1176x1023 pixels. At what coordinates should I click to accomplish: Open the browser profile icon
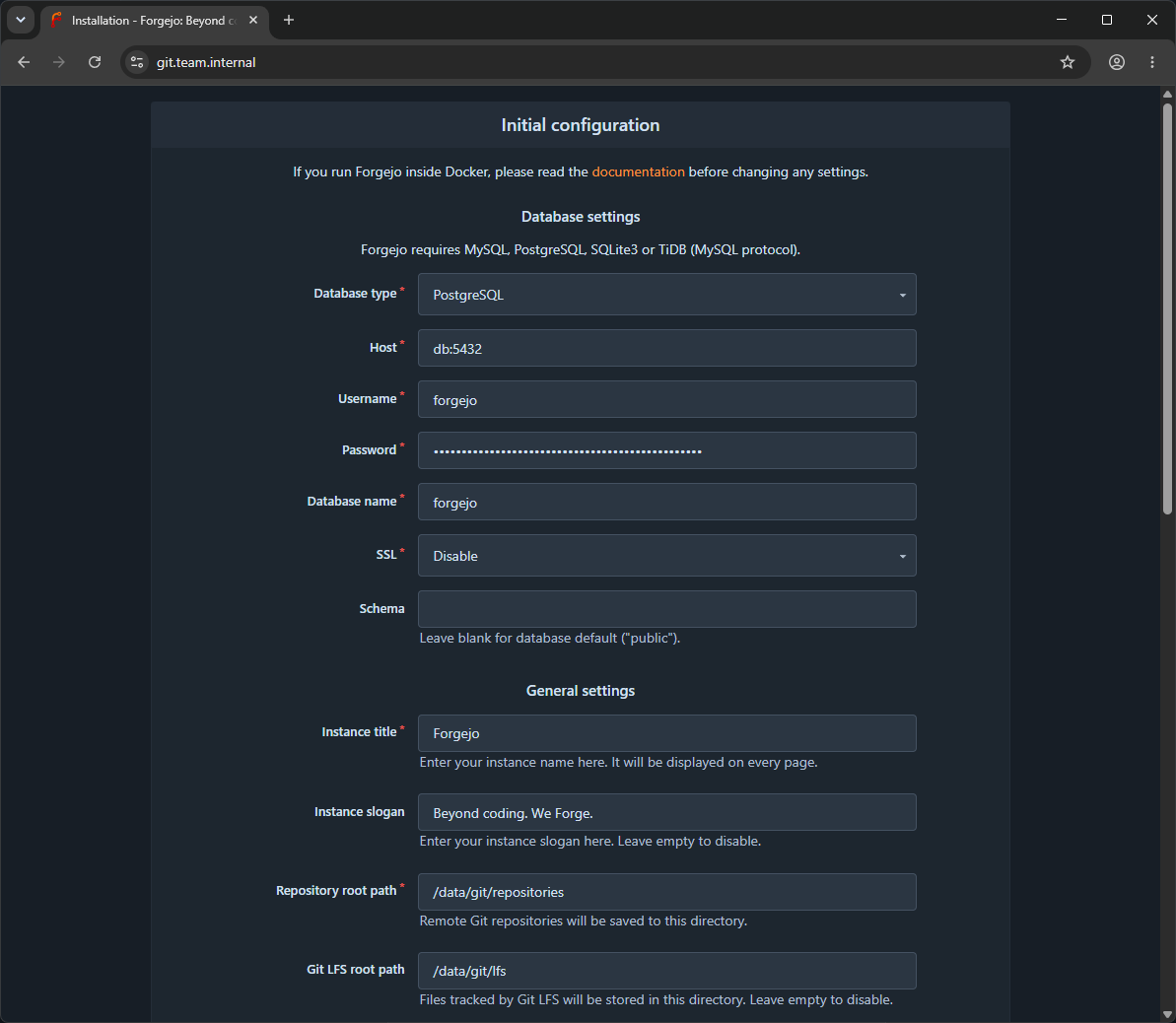coord(1117,62)
